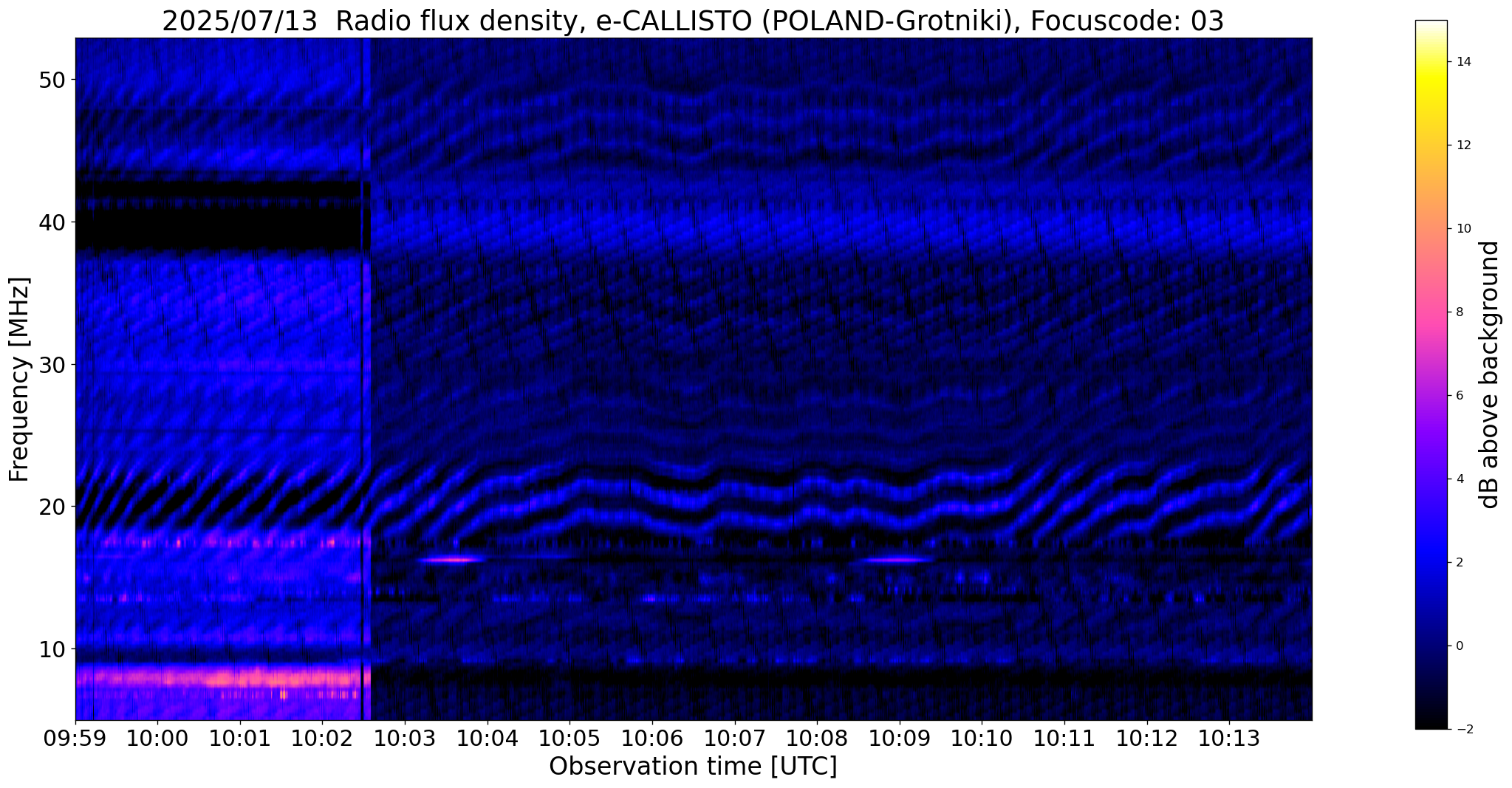Image resolution: width=1512 pixels, height=788 pixels.
Task: Click the colorbar tick label 6
Action: point(1460,396)
